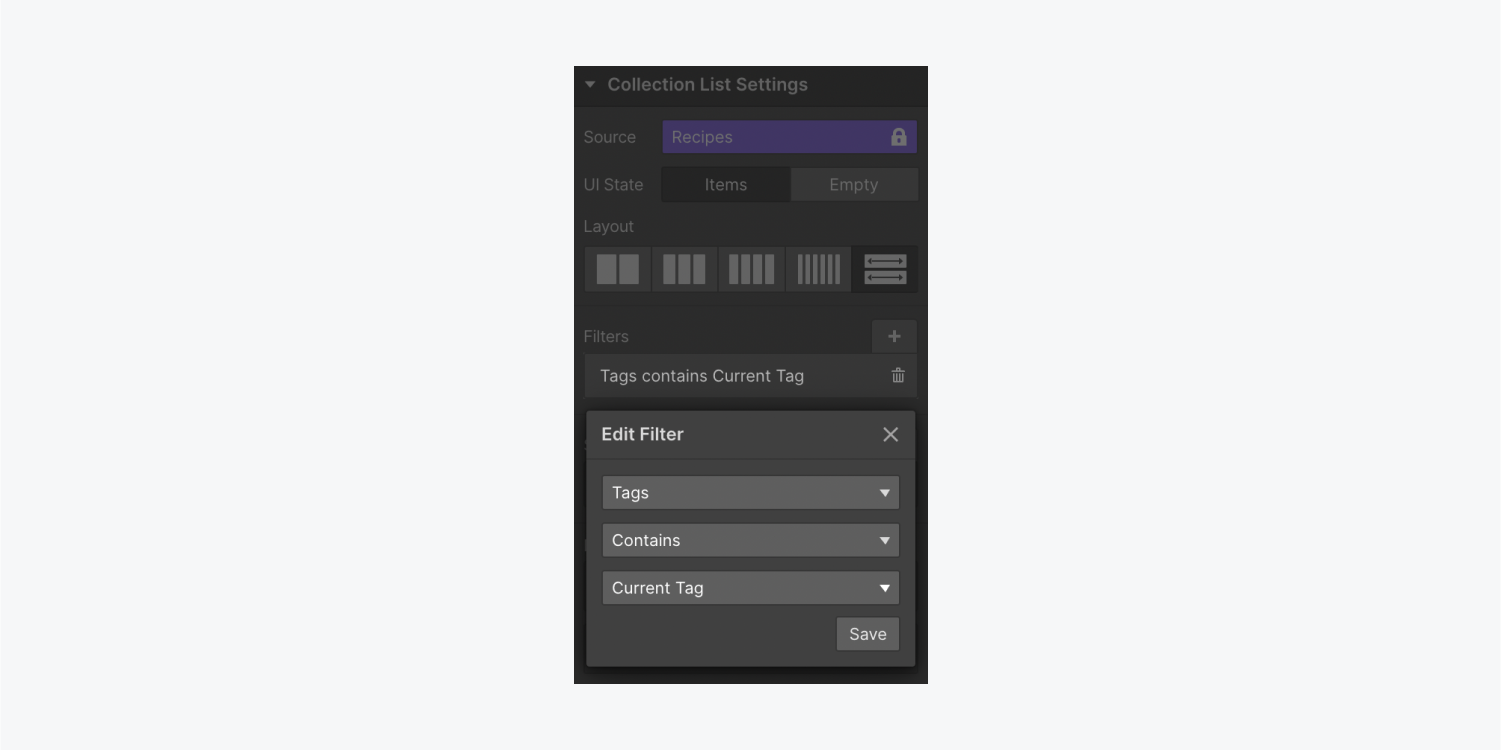1501x751 pixels.
Task: Select the four-column layout icon
Action: [x=752, y=269]
